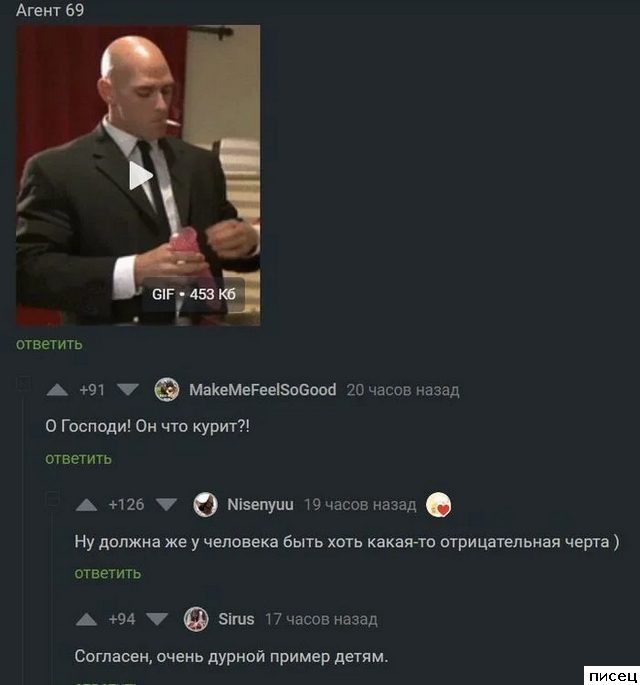Open Sirus's profile avatar

[x=196, y=619]
